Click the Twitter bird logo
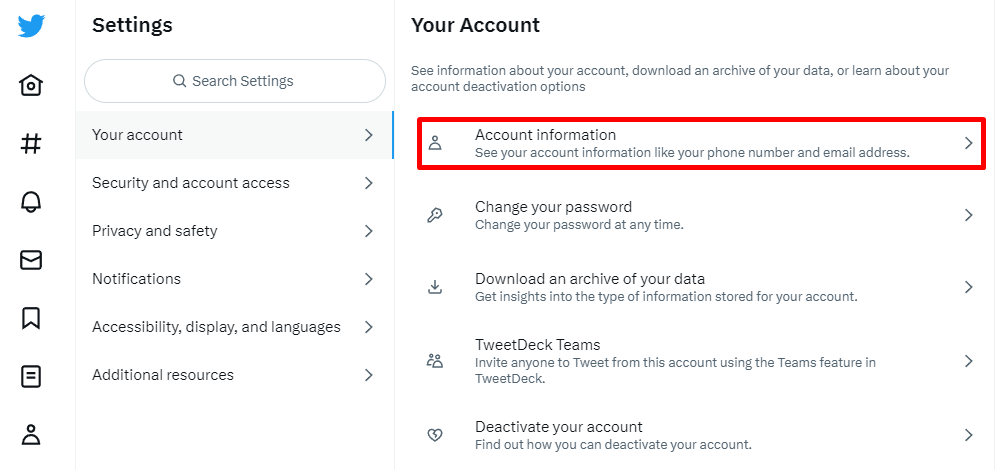Screen dimensions: 995x470 [x=31, y=26]
